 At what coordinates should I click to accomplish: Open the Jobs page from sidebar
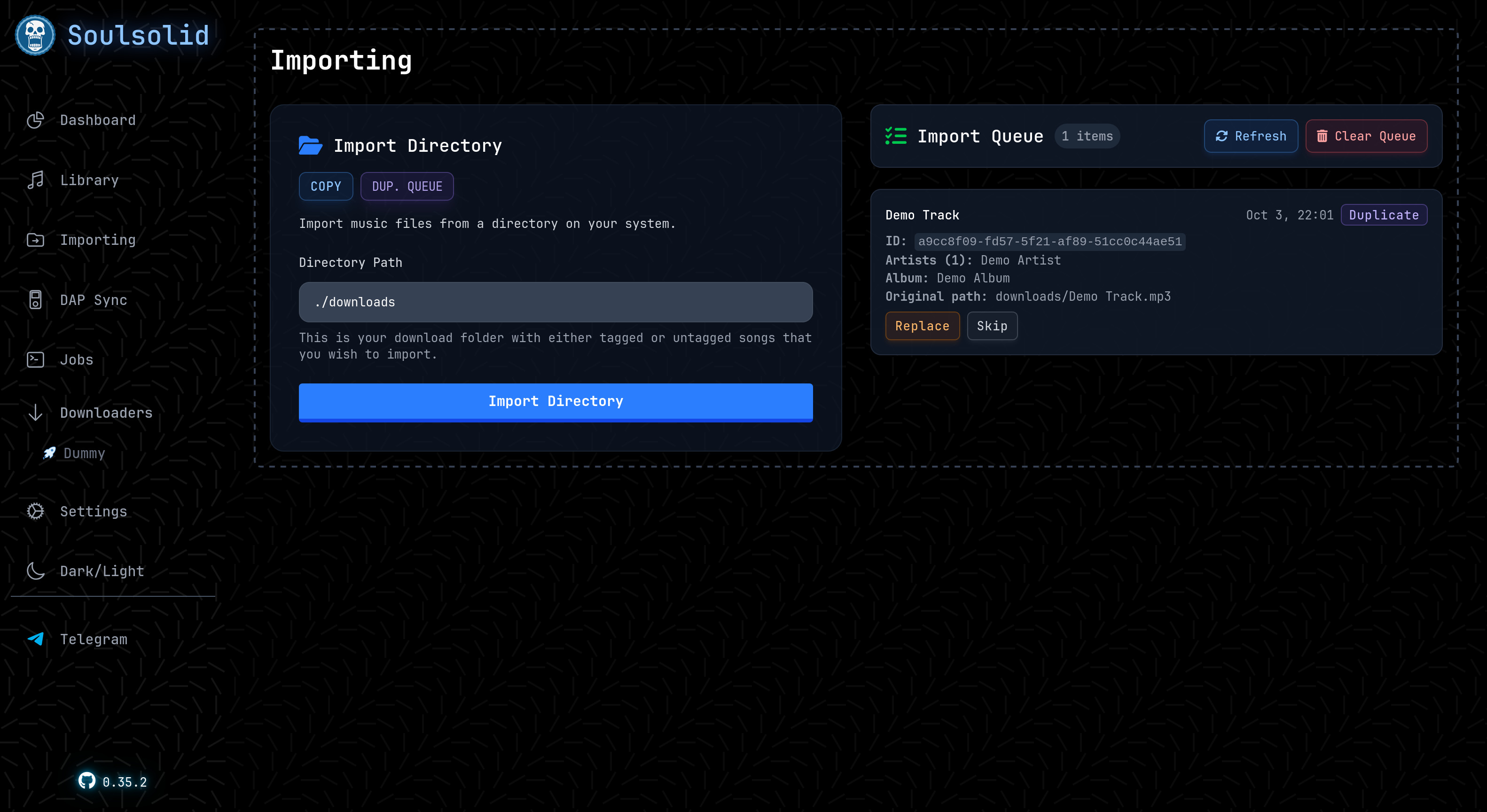pos(76,359)
